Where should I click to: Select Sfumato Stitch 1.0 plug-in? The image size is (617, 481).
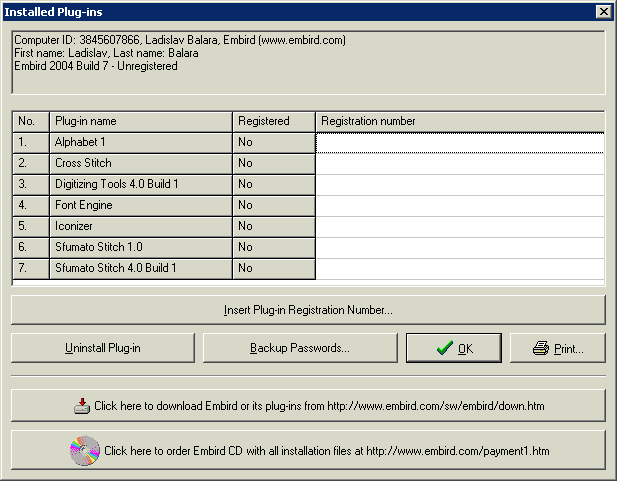(x=141, y=247)
